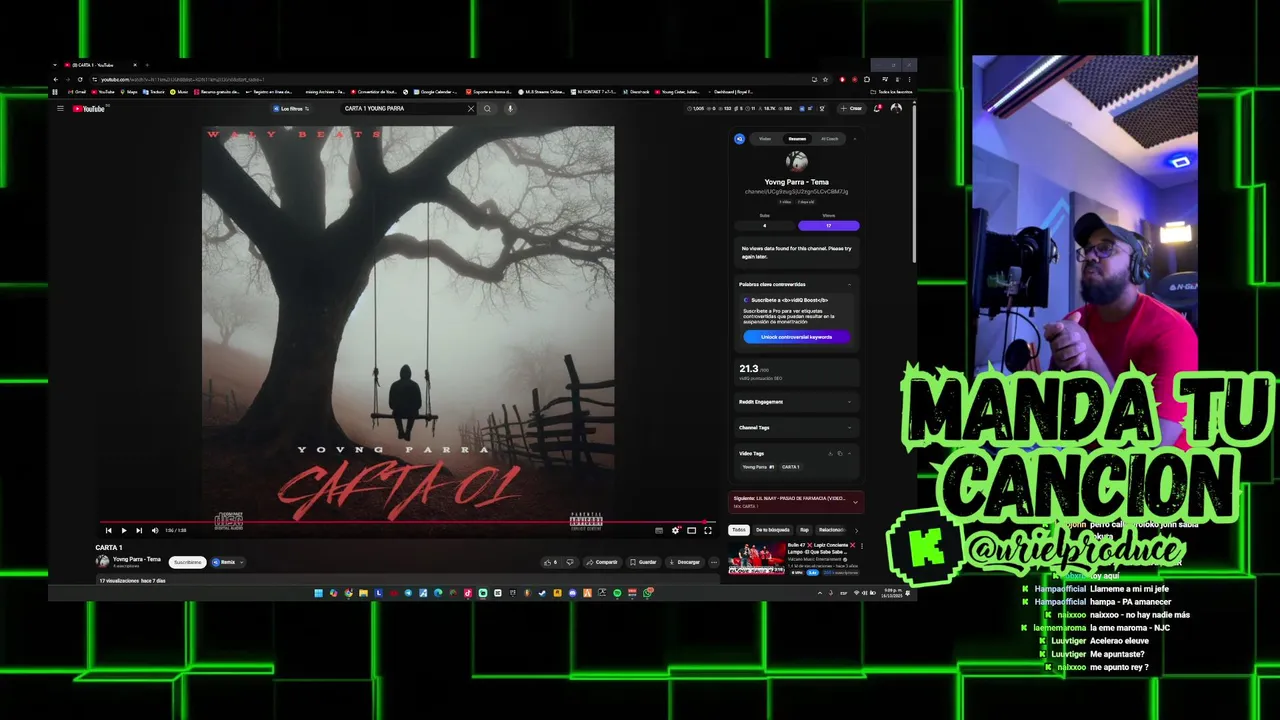This screenshot has width=1280, height=720.
Task: Mute the video volume
Action: tap(155, 530)
